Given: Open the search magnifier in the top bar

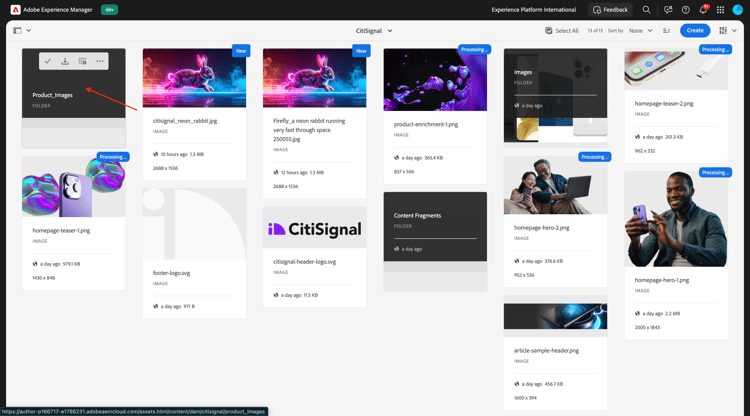Looking at the screenshot, I should click(x=646, y=10).
